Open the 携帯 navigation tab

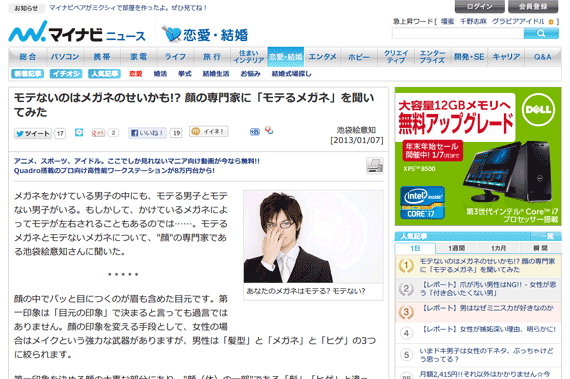click(102, 57)
